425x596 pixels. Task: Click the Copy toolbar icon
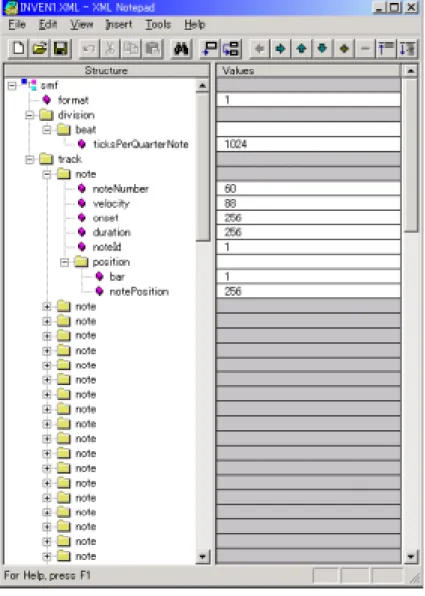pos(131,49)
